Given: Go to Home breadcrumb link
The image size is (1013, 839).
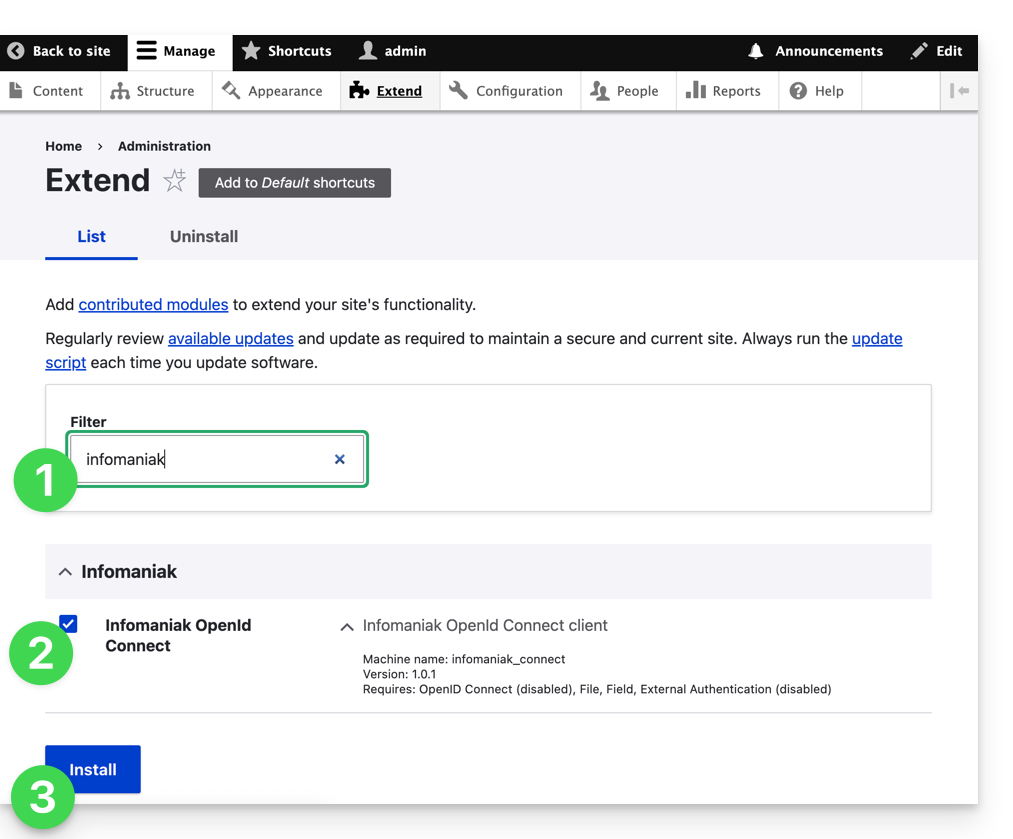Looking at the screenshot, I should coord(63,146).
